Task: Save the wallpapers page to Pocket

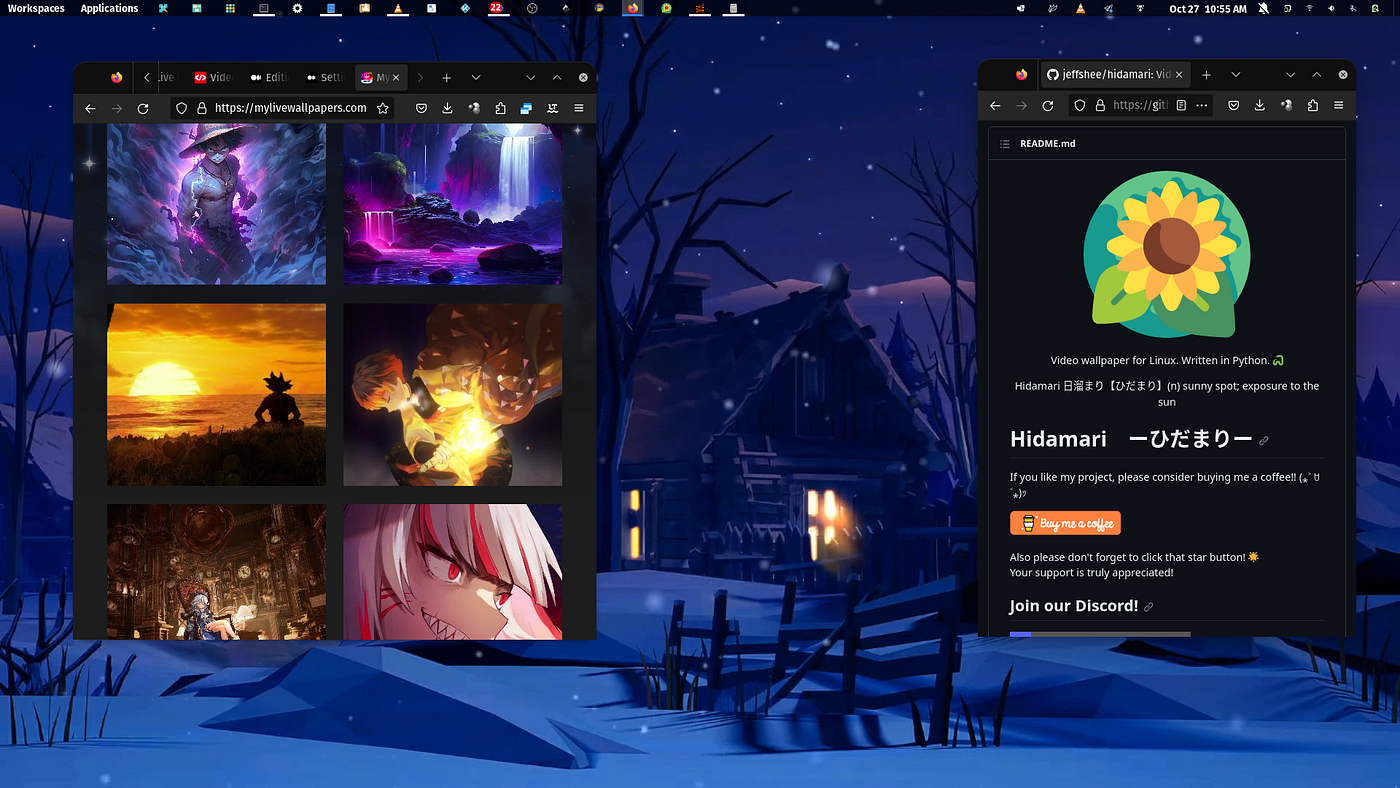Action: pyautogui.click(x=421, y=107)
